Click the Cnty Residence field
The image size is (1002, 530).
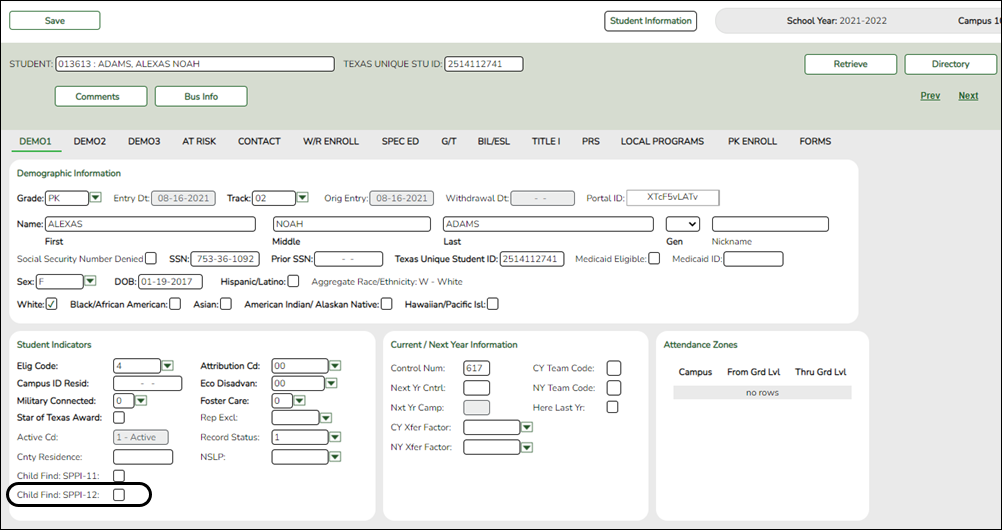(143, 457)
